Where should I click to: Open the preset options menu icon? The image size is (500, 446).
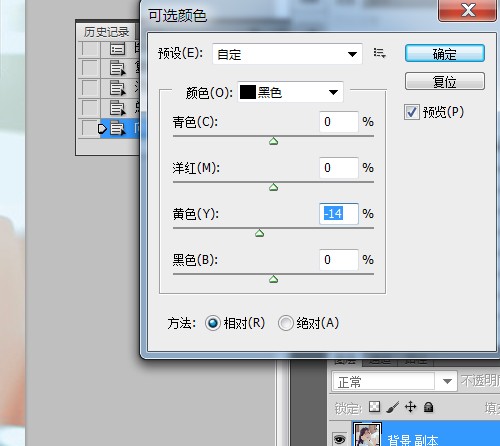(x=379, y=53)
